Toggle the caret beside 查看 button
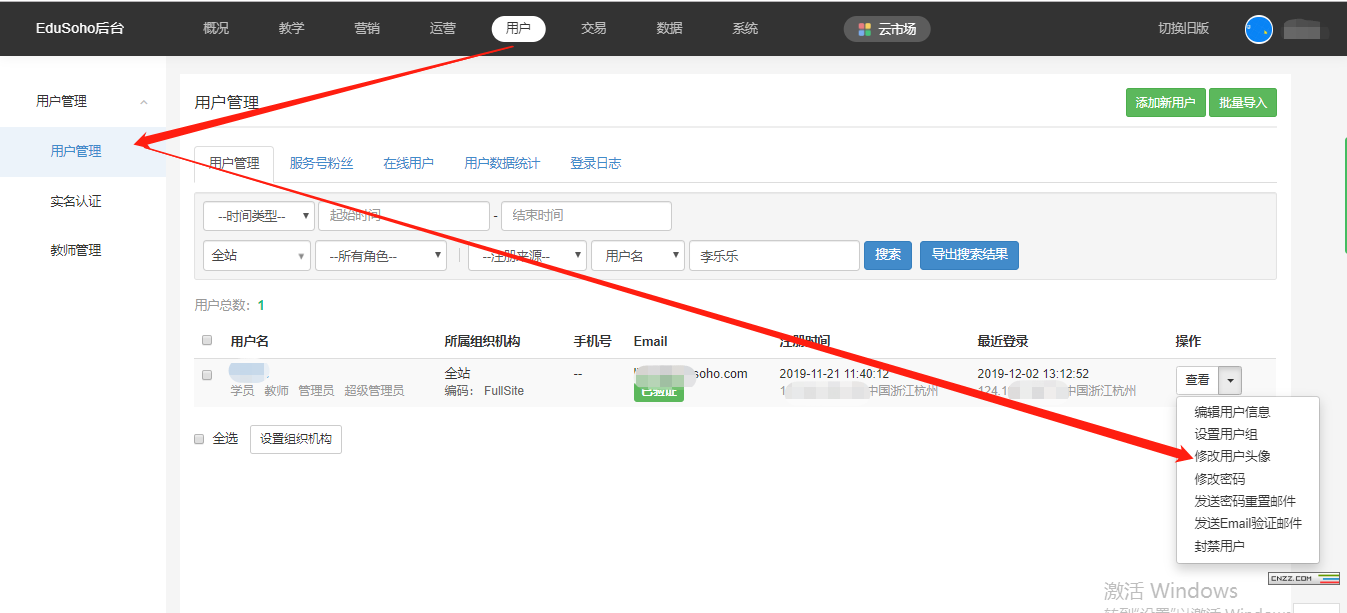1347x613 pixels. coord(1231,380)
